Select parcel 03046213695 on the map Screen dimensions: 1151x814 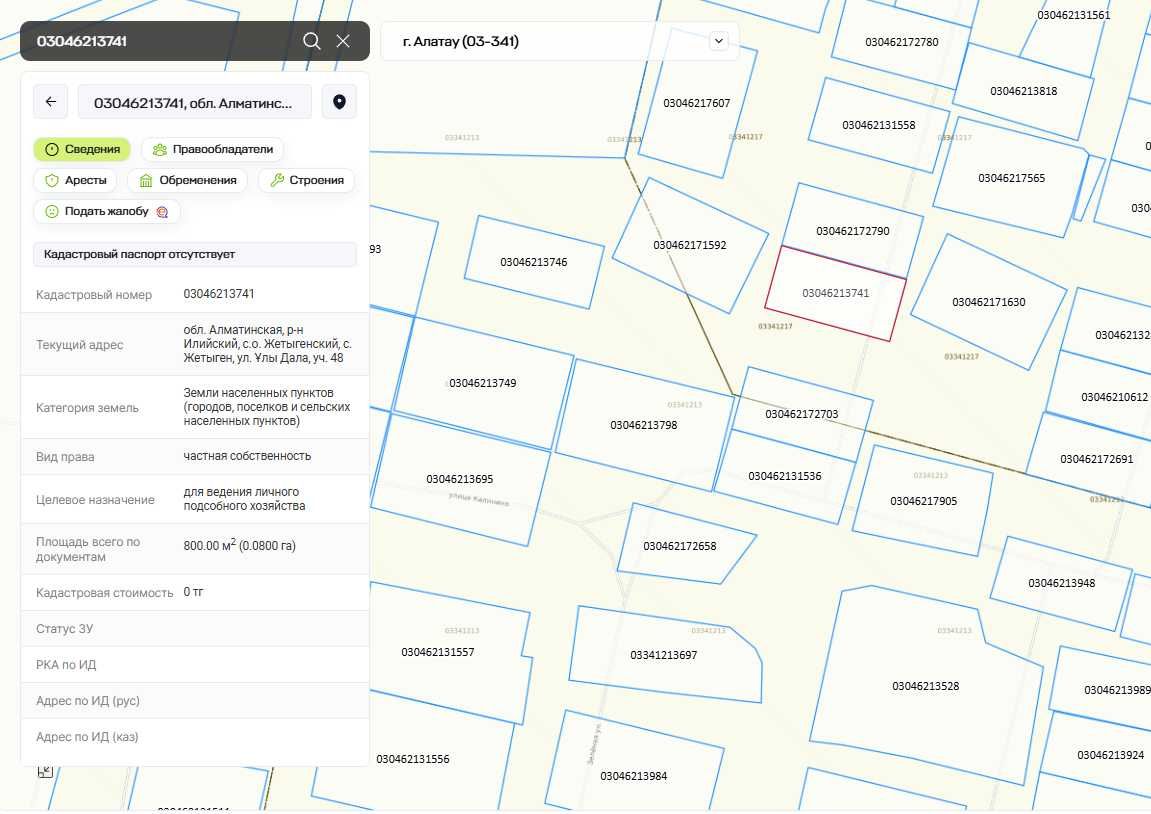click(x=460, y=479)
